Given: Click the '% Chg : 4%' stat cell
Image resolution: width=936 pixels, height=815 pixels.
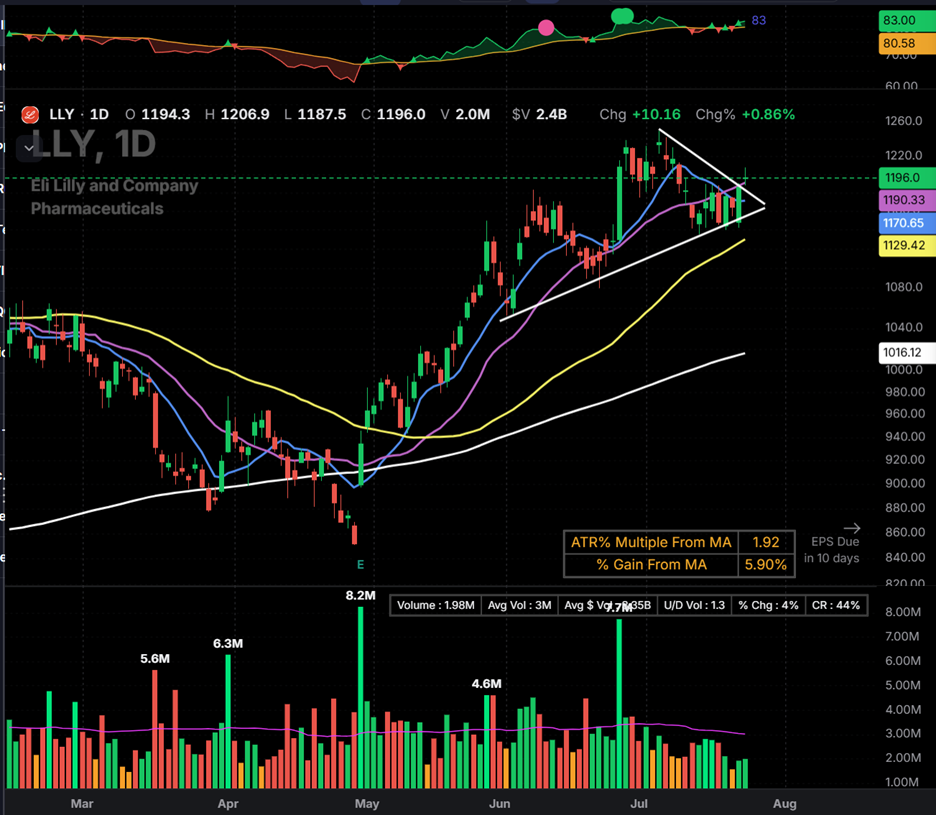Looking at the screenshot, I should 768,605.
